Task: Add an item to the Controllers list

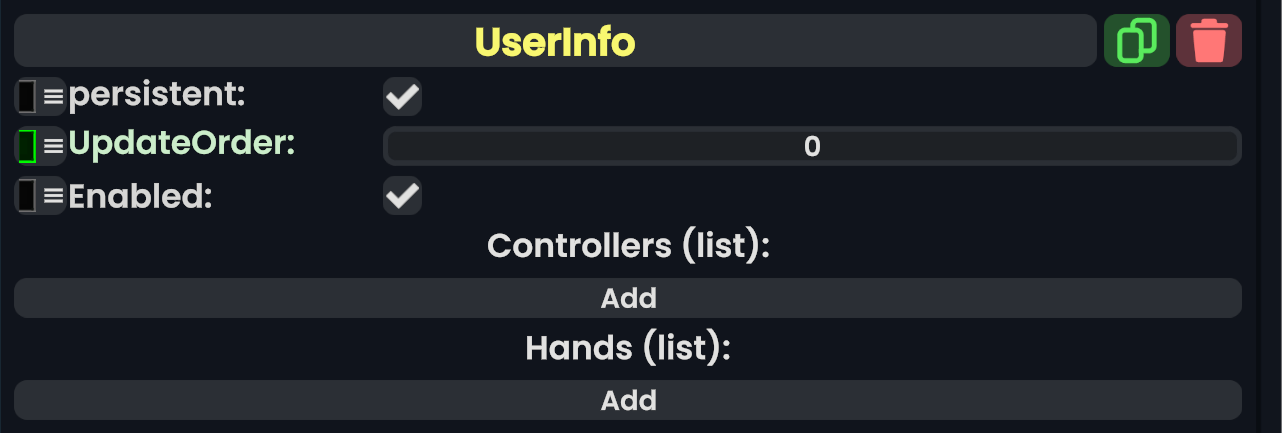Action: [x=628, y=298]
